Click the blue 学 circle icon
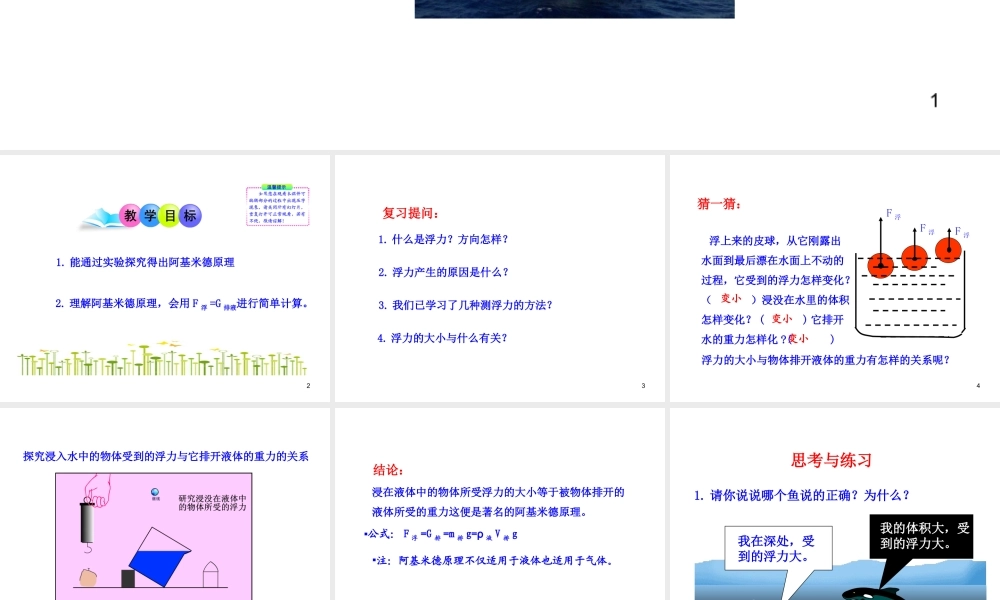The height and width of the screenshot is (600, 1000). (x=150, y=216)
